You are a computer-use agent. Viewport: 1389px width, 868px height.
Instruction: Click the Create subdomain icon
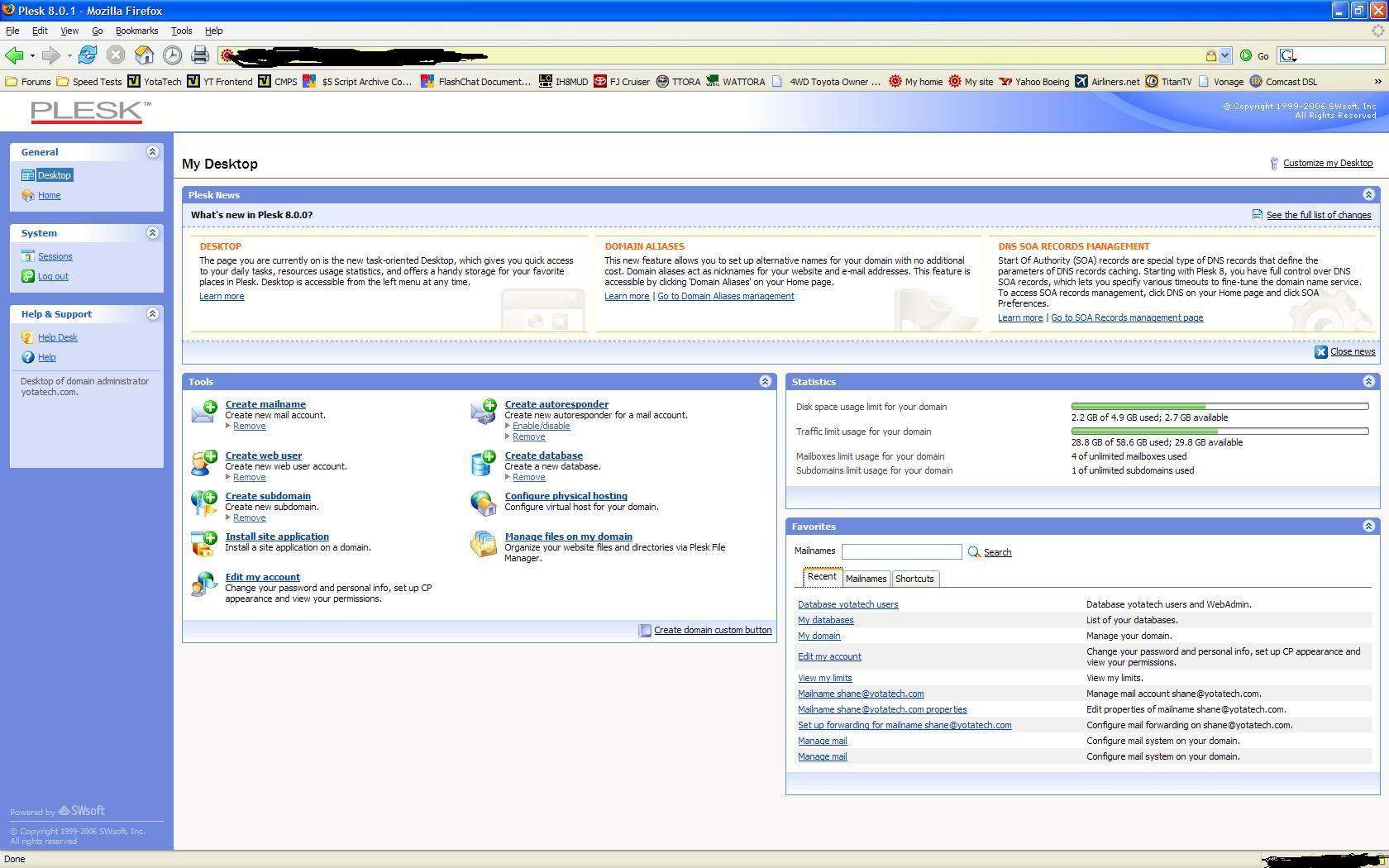pyautogui.click(x=204, y=502)
